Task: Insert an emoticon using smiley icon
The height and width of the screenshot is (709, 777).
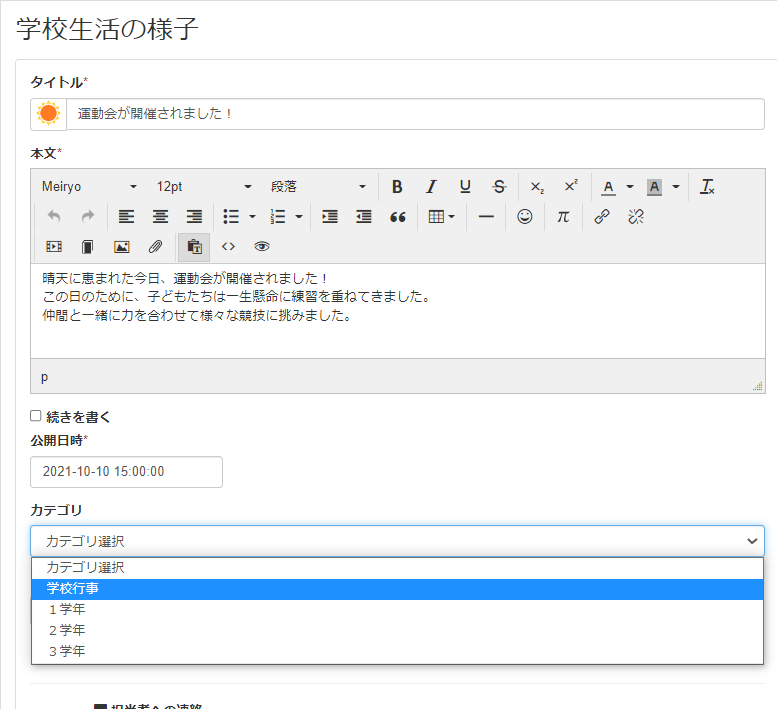Action: point(524,216)
